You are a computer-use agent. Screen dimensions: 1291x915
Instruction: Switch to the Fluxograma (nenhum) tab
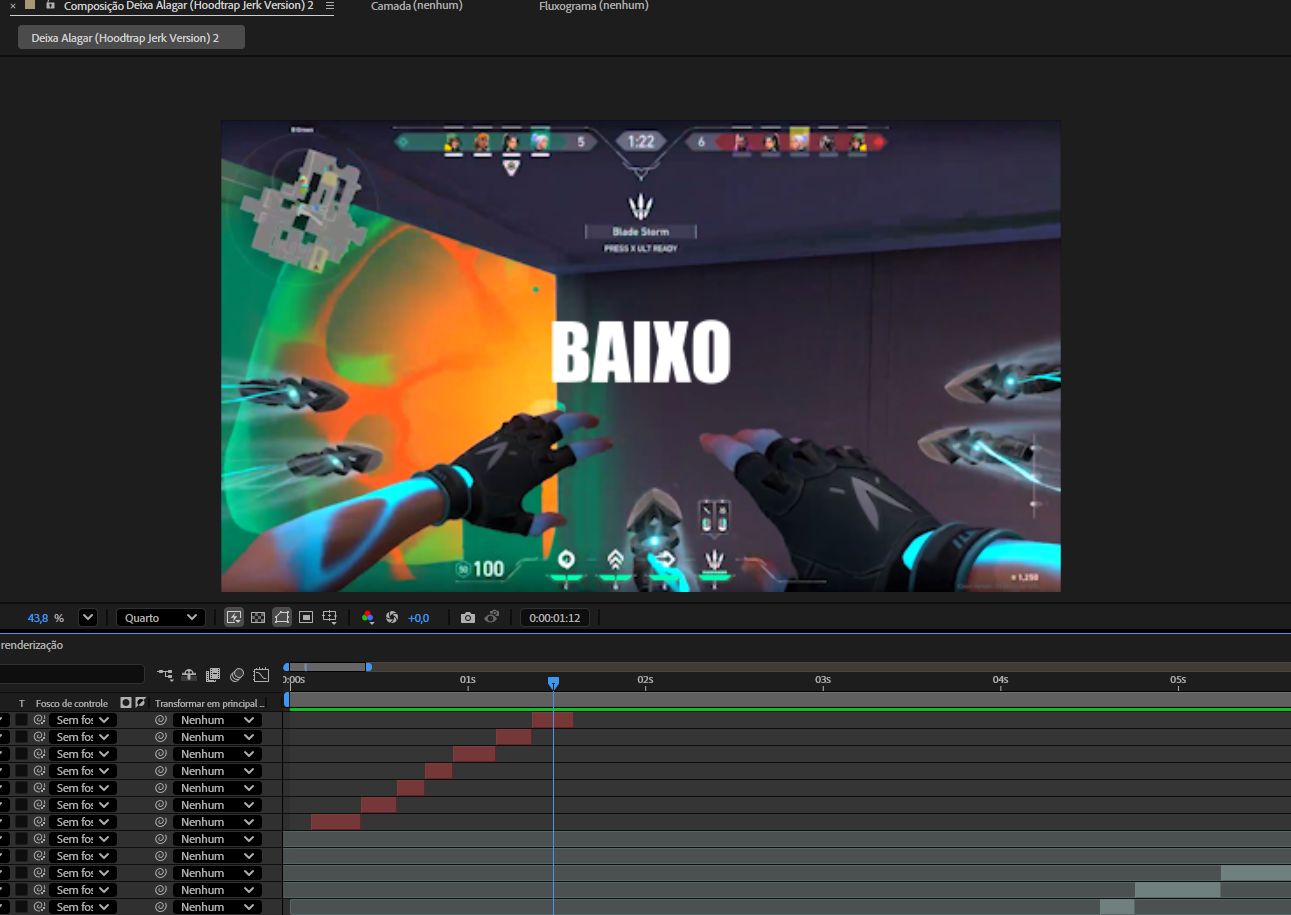tap(593, 6)
